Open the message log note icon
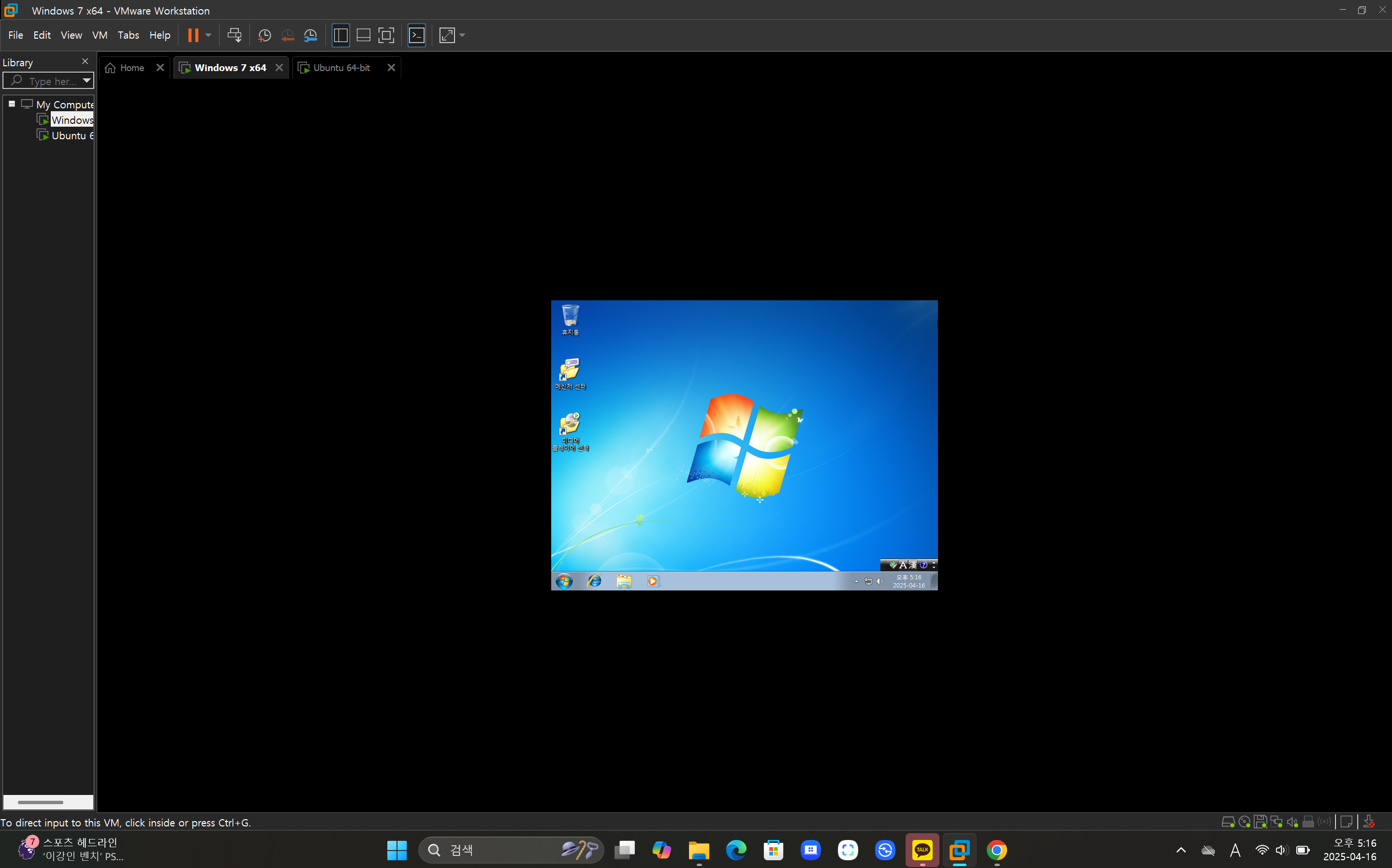Viewport: 1392px width, 868px height. point(1346,822)
